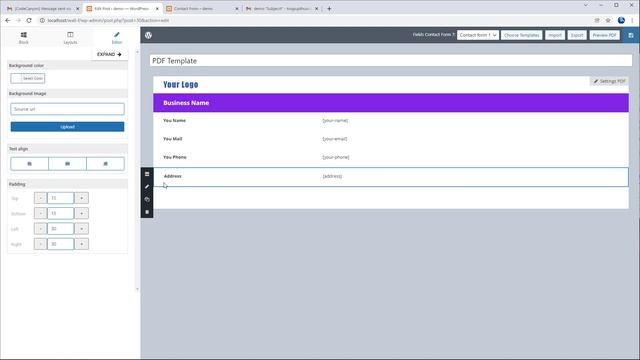The width and height of the screenshot is (640, 360).
Task: Reload the page in browser
Action: (29, 20)
